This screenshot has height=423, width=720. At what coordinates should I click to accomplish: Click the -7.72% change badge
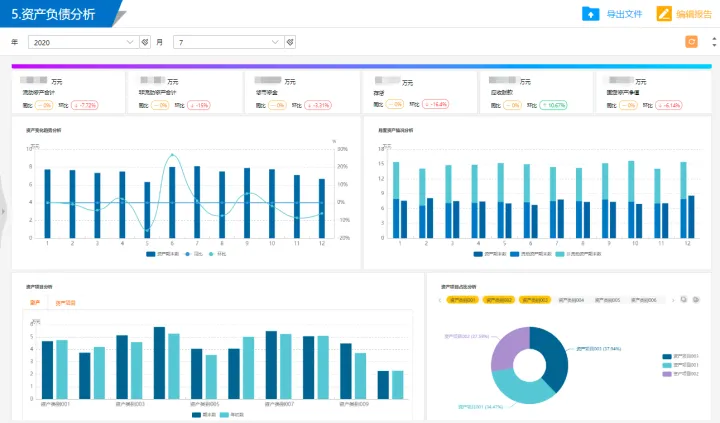tap(85, 105)
